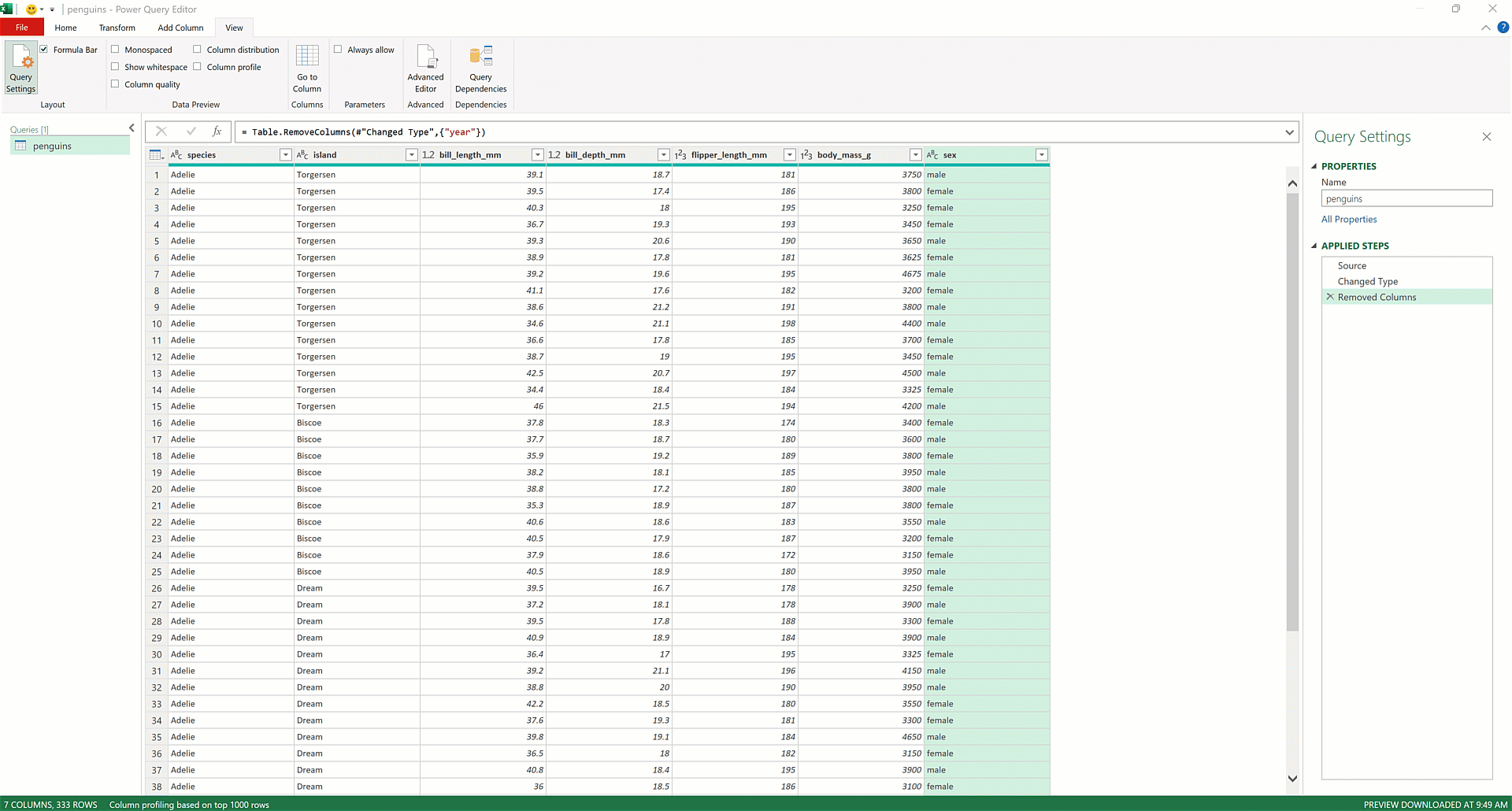Image resolution: width=1512 pixels, height=811 pixels.
Task: Open the Query Settings pane icon
Action: tap(20, 63)
